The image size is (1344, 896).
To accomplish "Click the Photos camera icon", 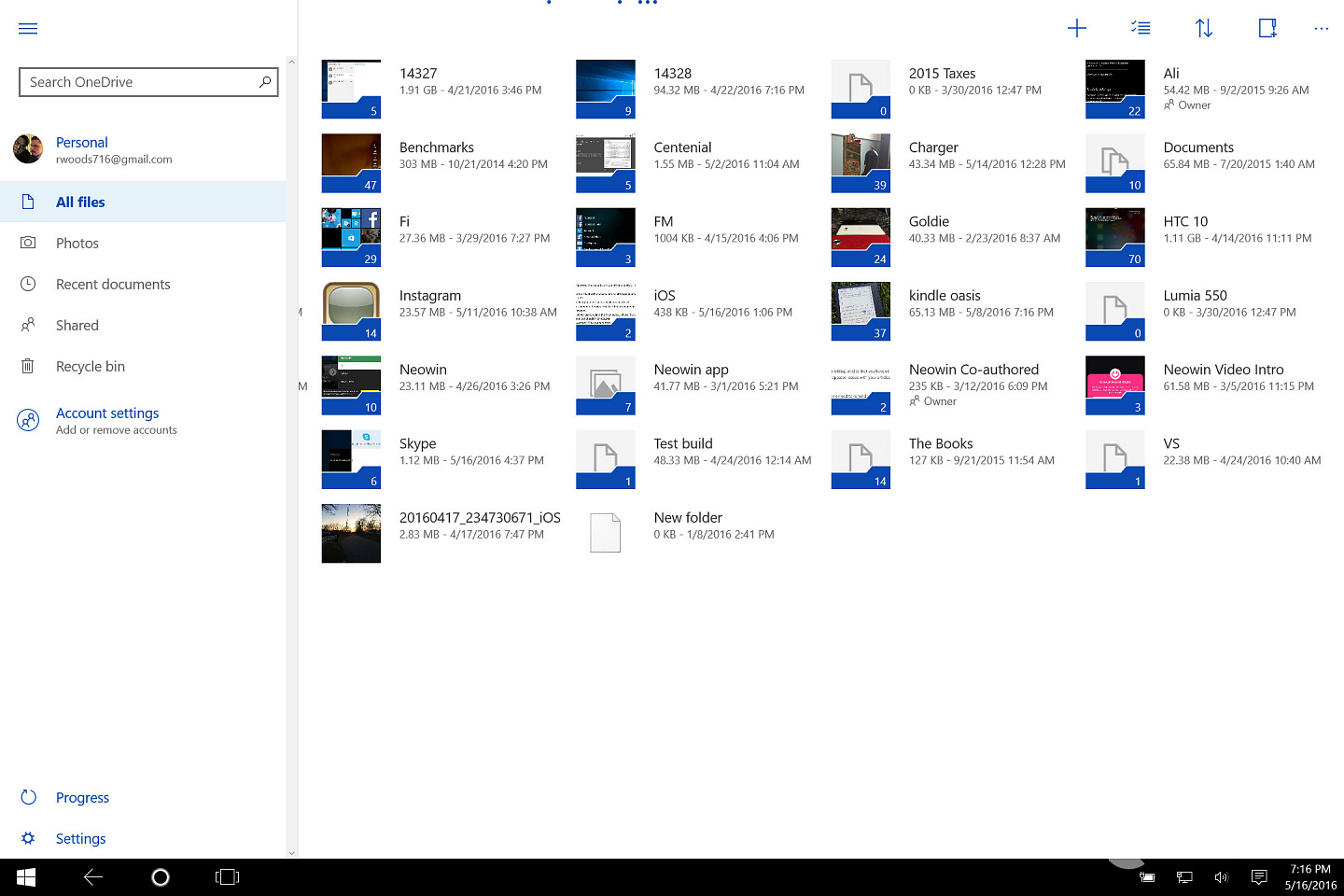I will 28,243.
